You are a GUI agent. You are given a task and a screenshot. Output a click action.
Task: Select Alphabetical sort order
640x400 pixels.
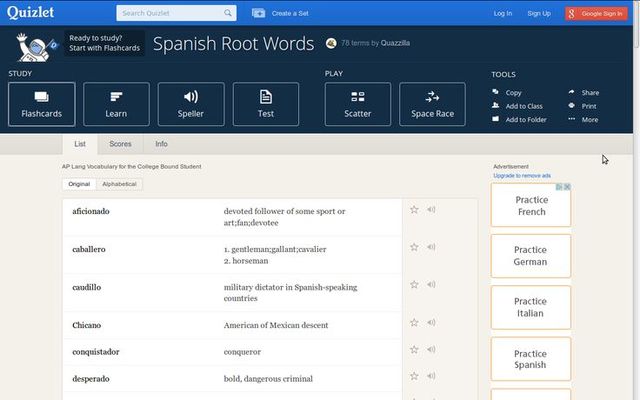tap(119, 184)
